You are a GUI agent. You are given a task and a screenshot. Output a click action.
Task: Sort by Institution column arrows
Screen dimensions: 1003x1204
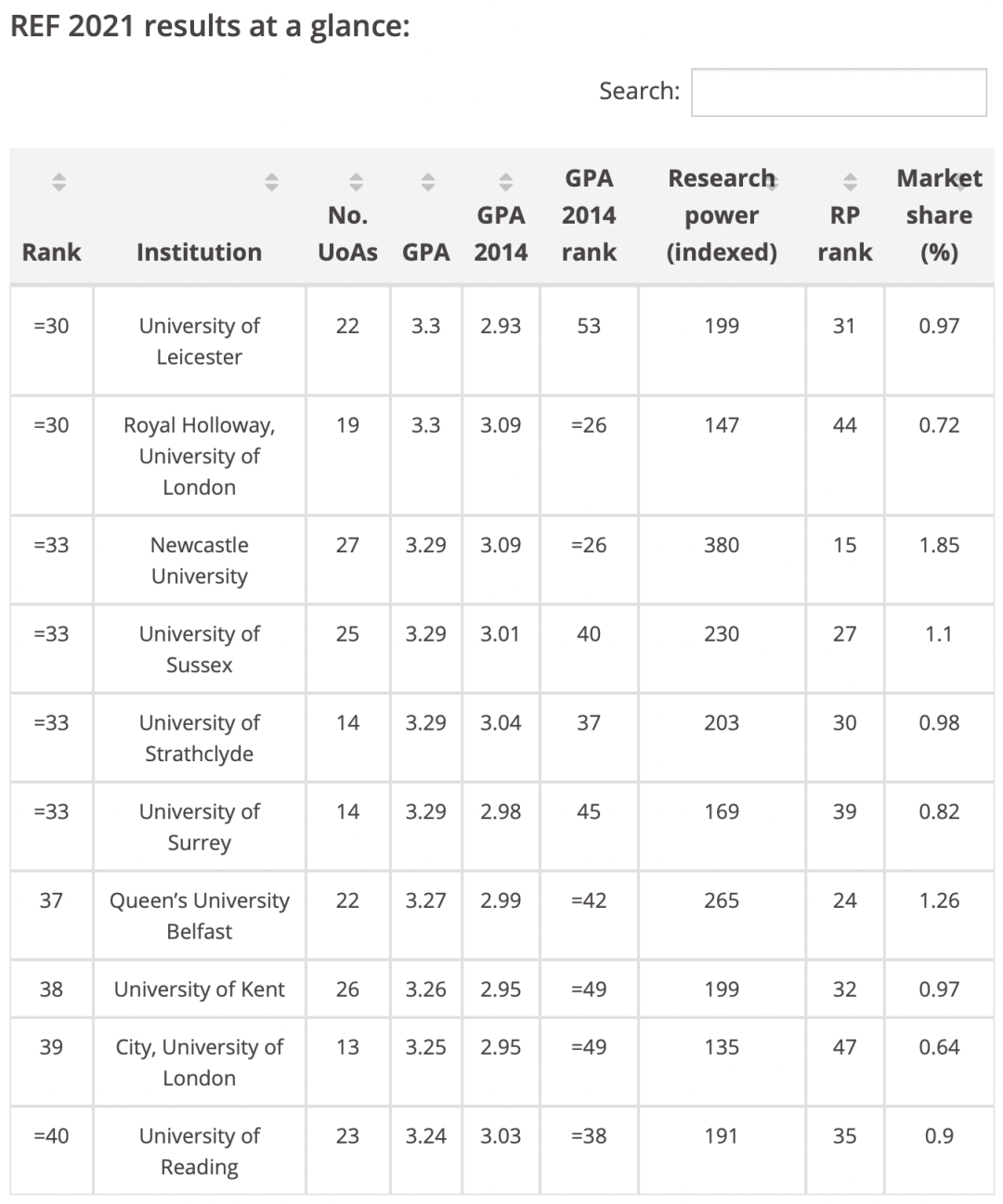tap(271, 182)
